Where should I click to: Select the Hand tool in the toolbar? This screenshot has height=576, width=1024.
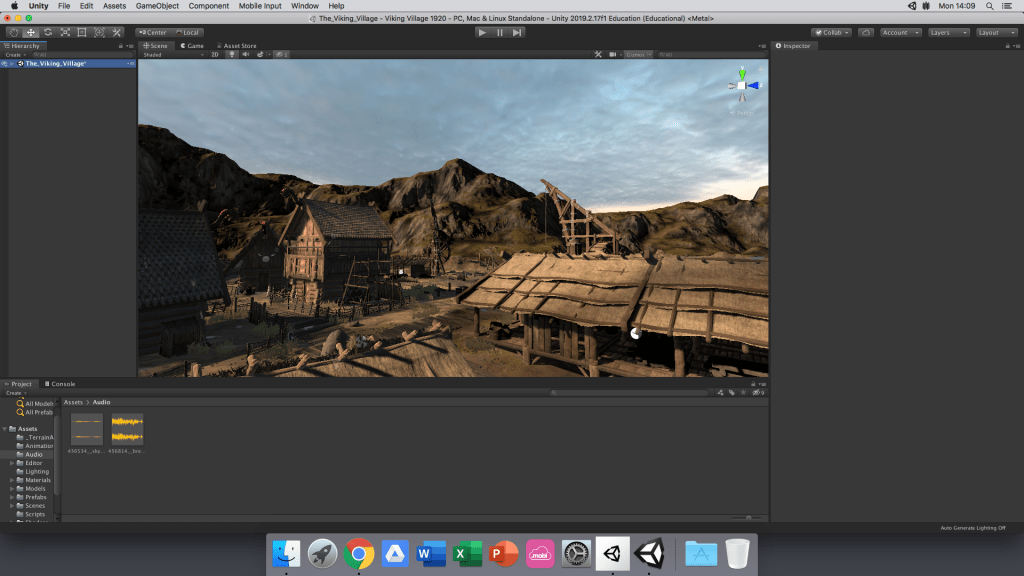coord(13,32)
